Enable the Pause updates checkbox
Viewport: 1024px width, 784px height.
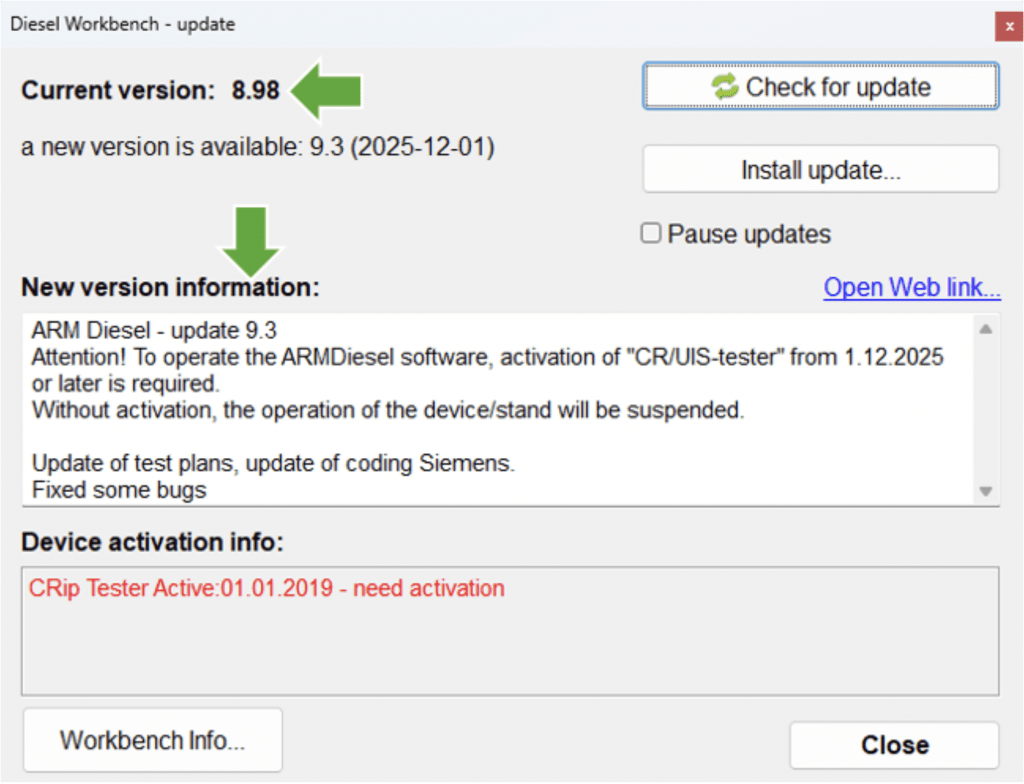(651, 234)
